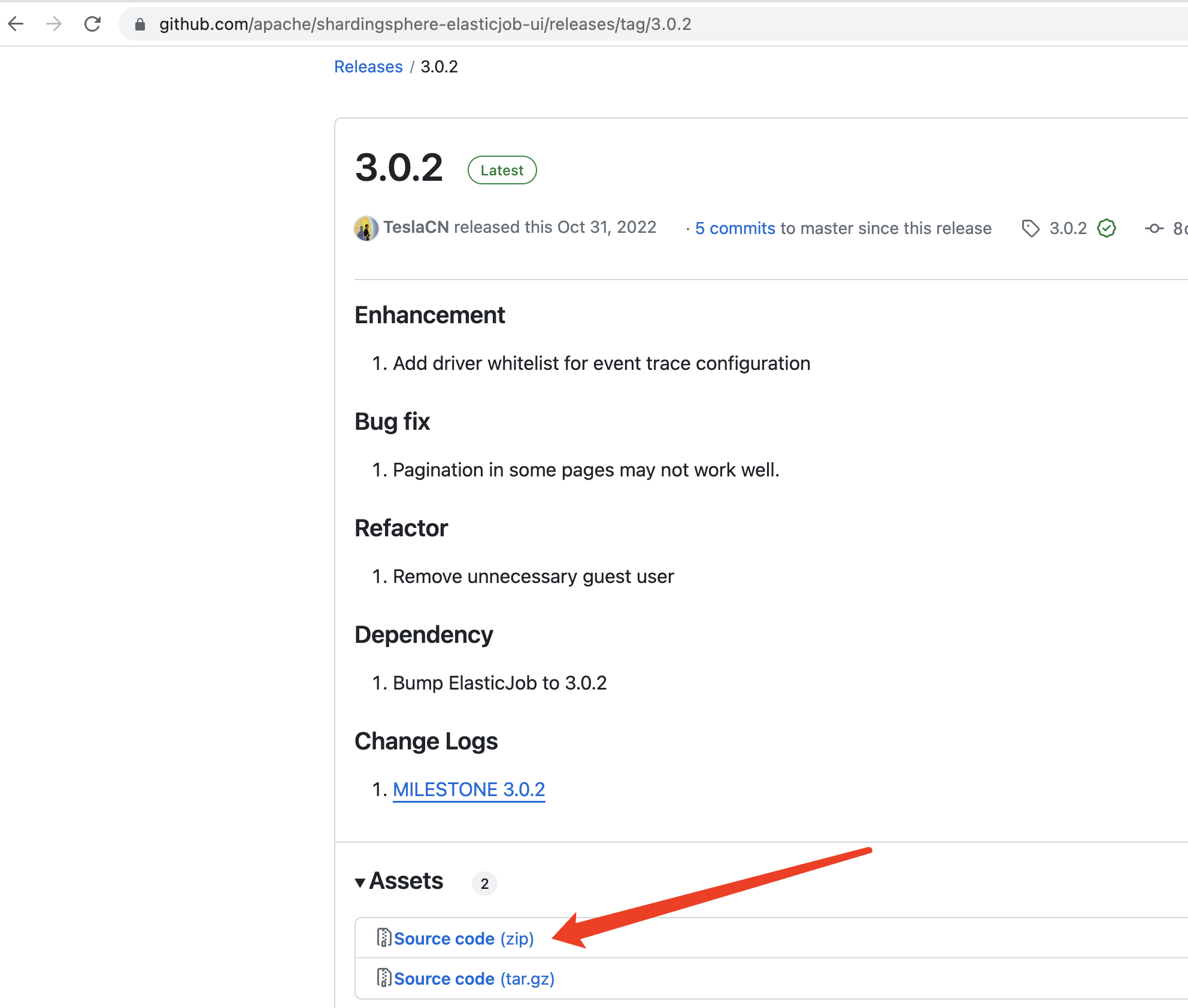Image resolution: width=1188 pixels, height=1008 pixels.
Task: Reload the page with the refresh icon
Action: coord(92,24)
